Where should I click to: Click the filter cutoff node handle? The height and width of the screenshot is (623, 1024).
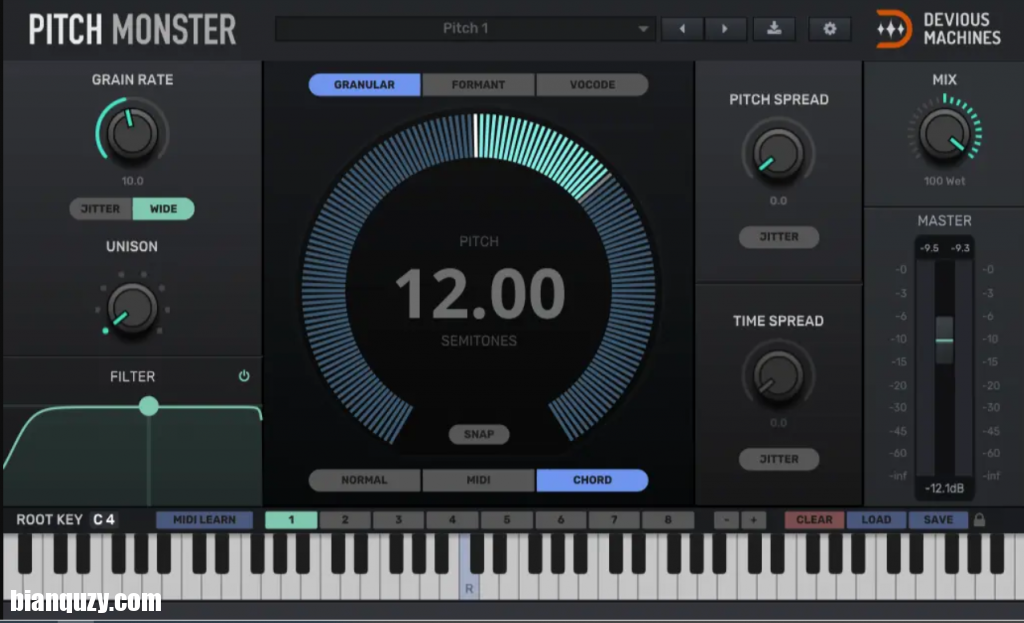click(x=149, y=406)
